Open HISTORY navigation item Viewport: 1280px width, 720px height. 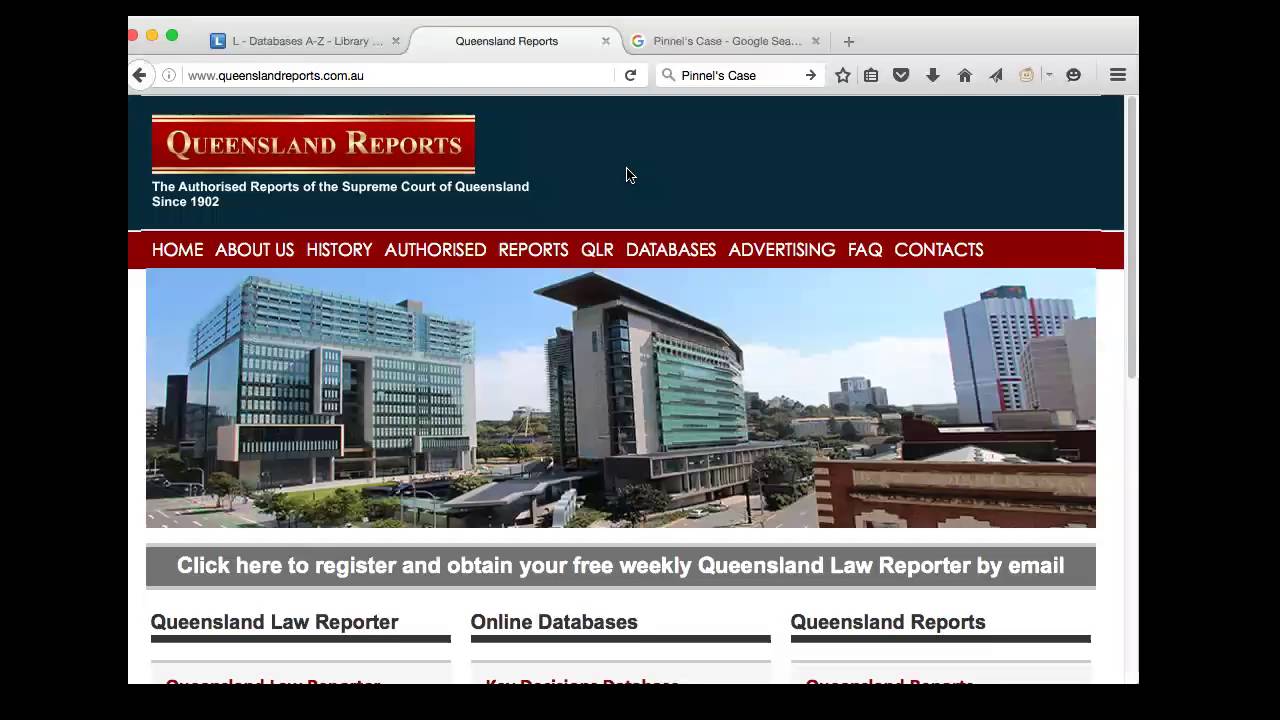339,250
